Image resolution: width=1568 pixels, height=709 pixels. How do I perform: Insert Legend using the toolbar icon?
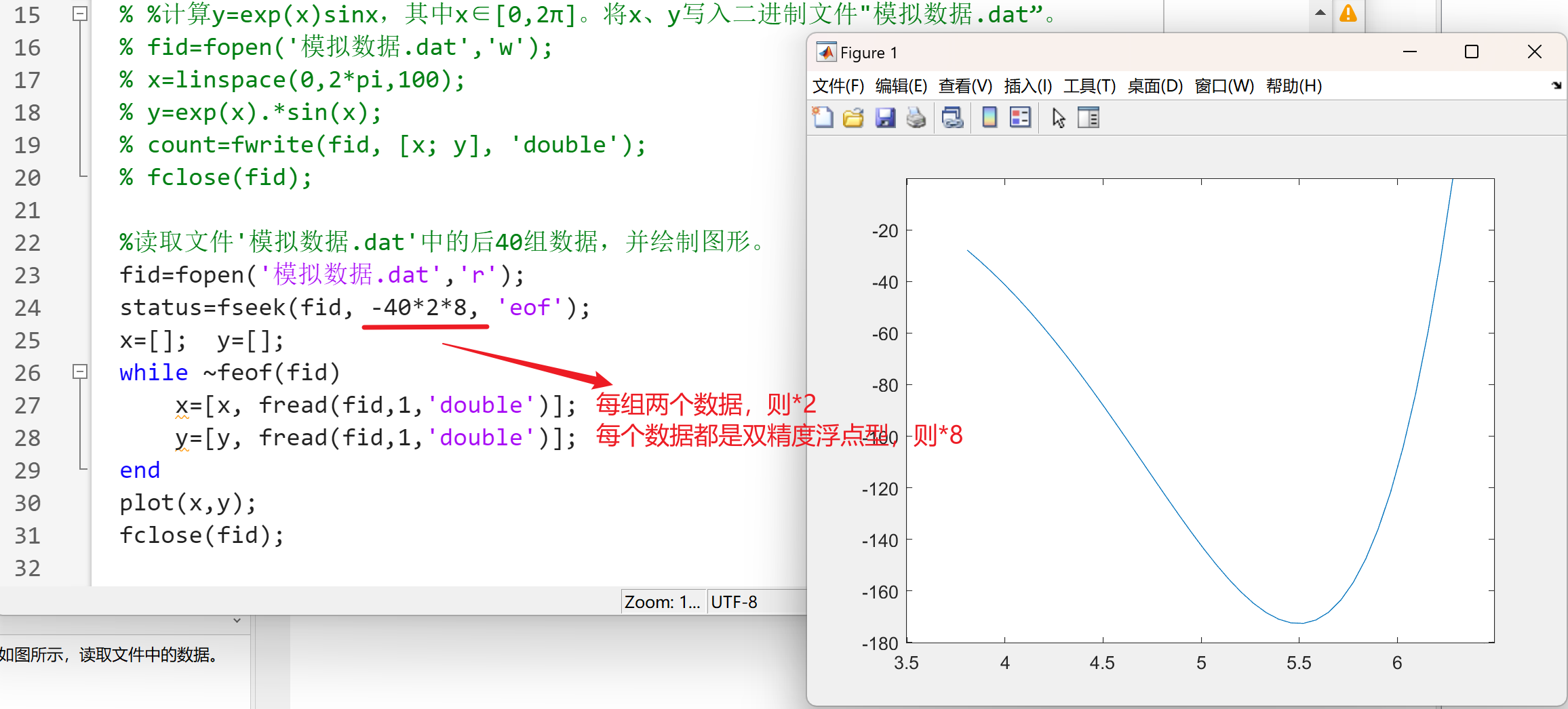[1020, 118]
